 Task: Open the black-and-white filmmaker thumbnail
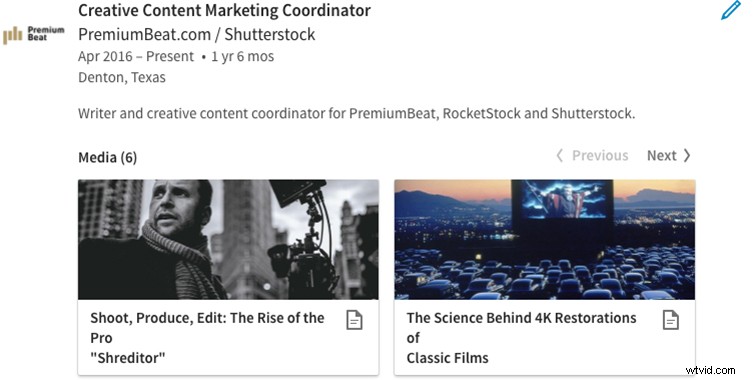pos(228,239)
